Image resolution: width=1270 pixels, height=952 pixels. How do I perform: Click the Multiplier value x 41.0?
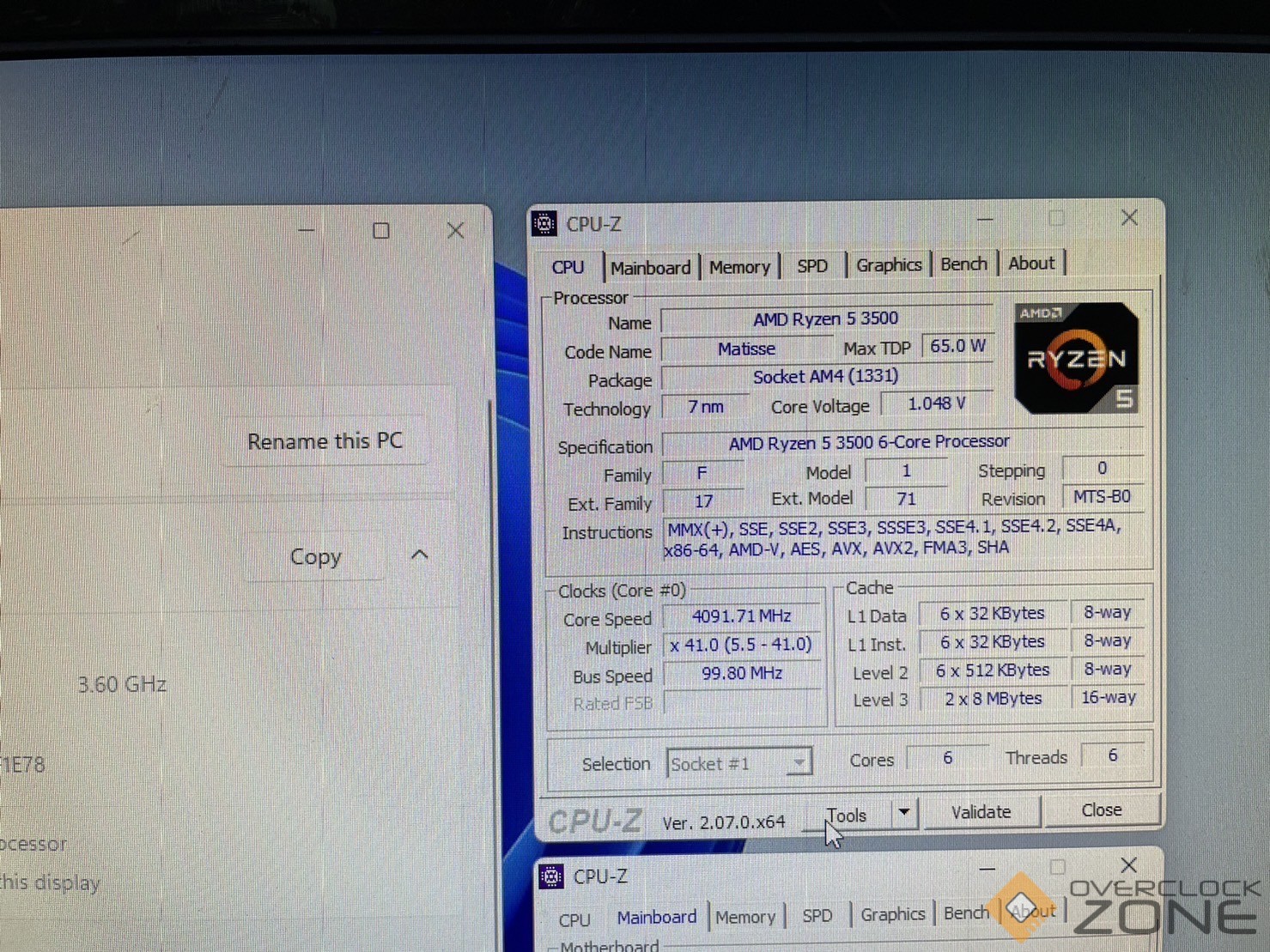[x=742, y=645]
